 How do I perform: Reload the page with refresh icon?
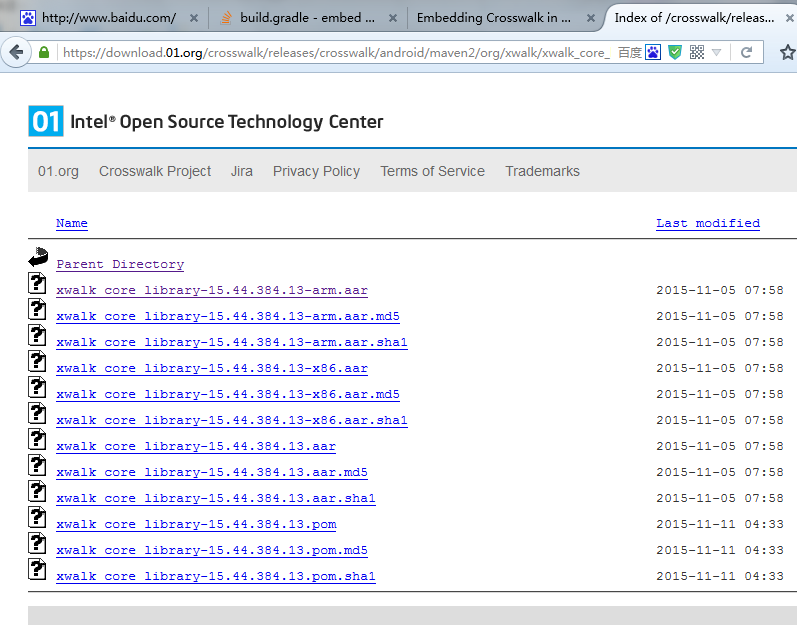[x=746, y=52]
